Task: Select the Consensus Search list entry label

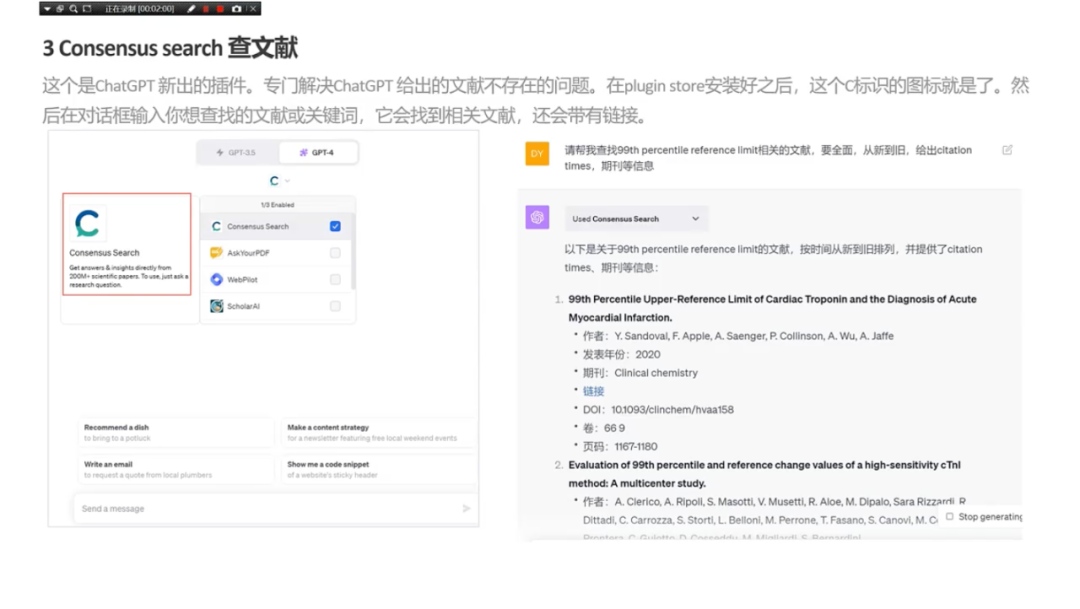Action: (x=258, y=226)
